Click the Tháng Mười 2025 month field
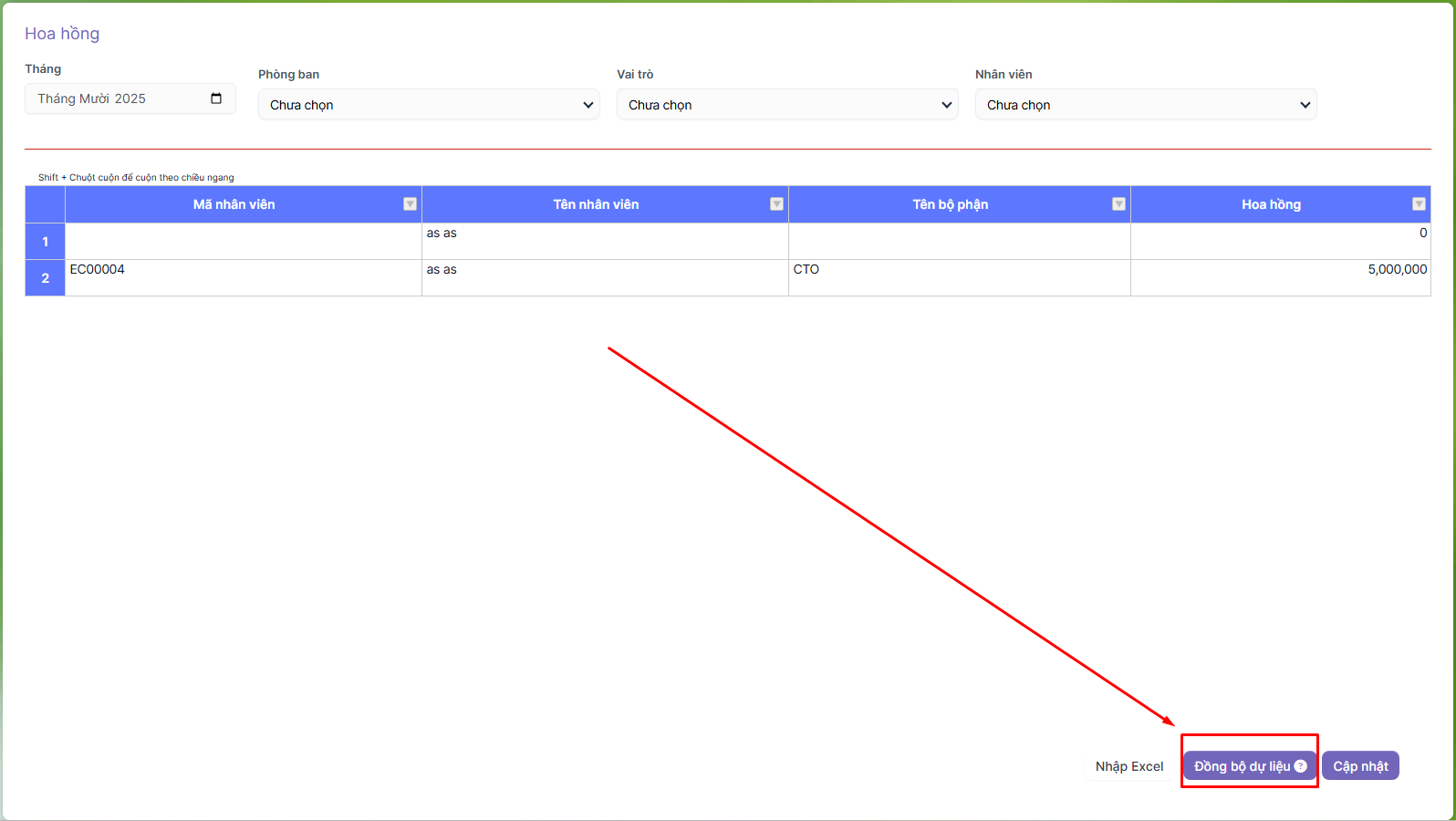Screen dimensions: 1456x821 tap(119, 99)
